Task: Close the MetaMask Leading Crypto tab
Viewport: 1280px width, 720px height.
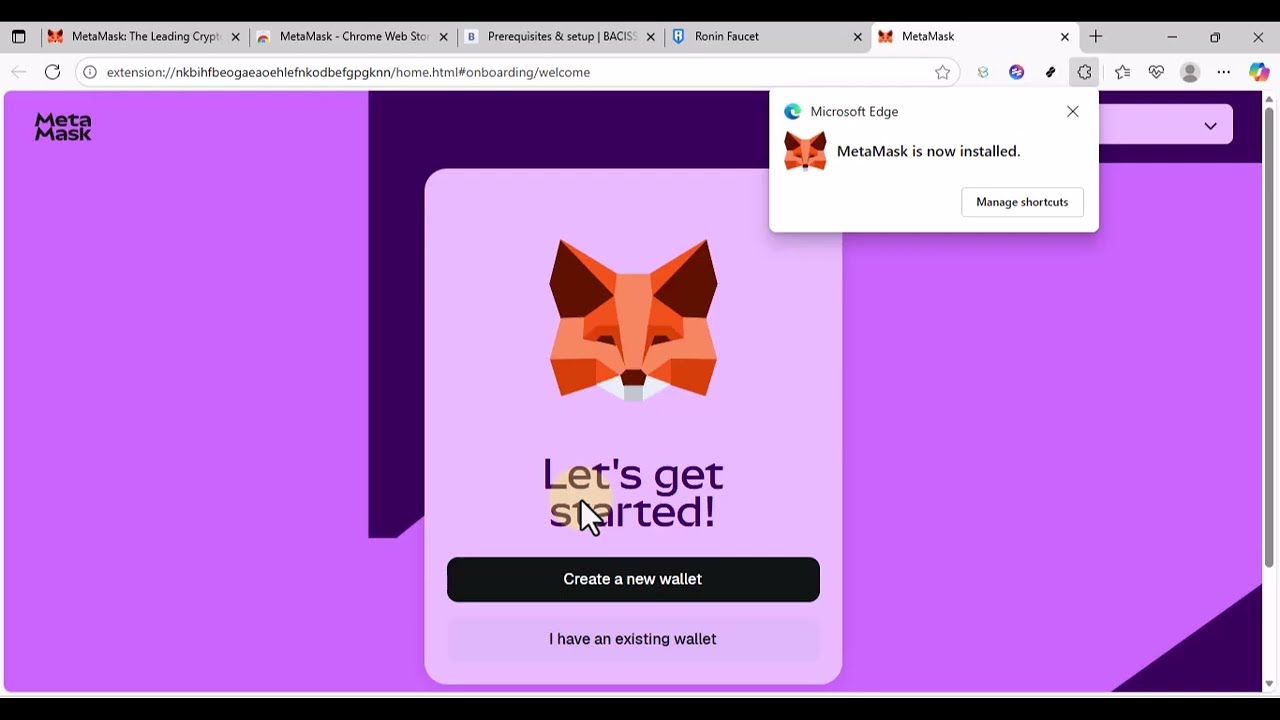Action: 235,37
